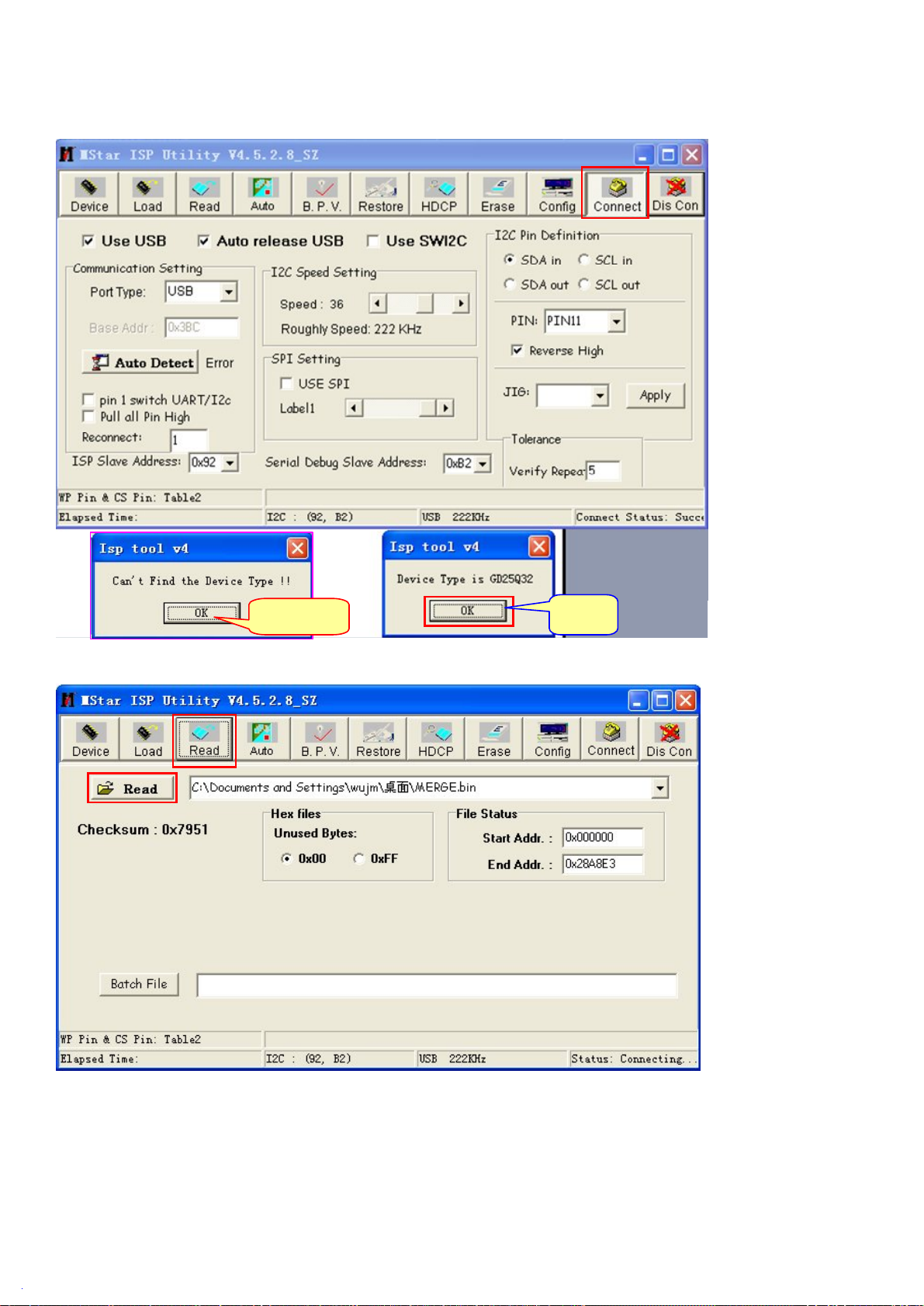Open Config icon in upper ISP Utility window
924x1306 pixels.
(556, 194)
